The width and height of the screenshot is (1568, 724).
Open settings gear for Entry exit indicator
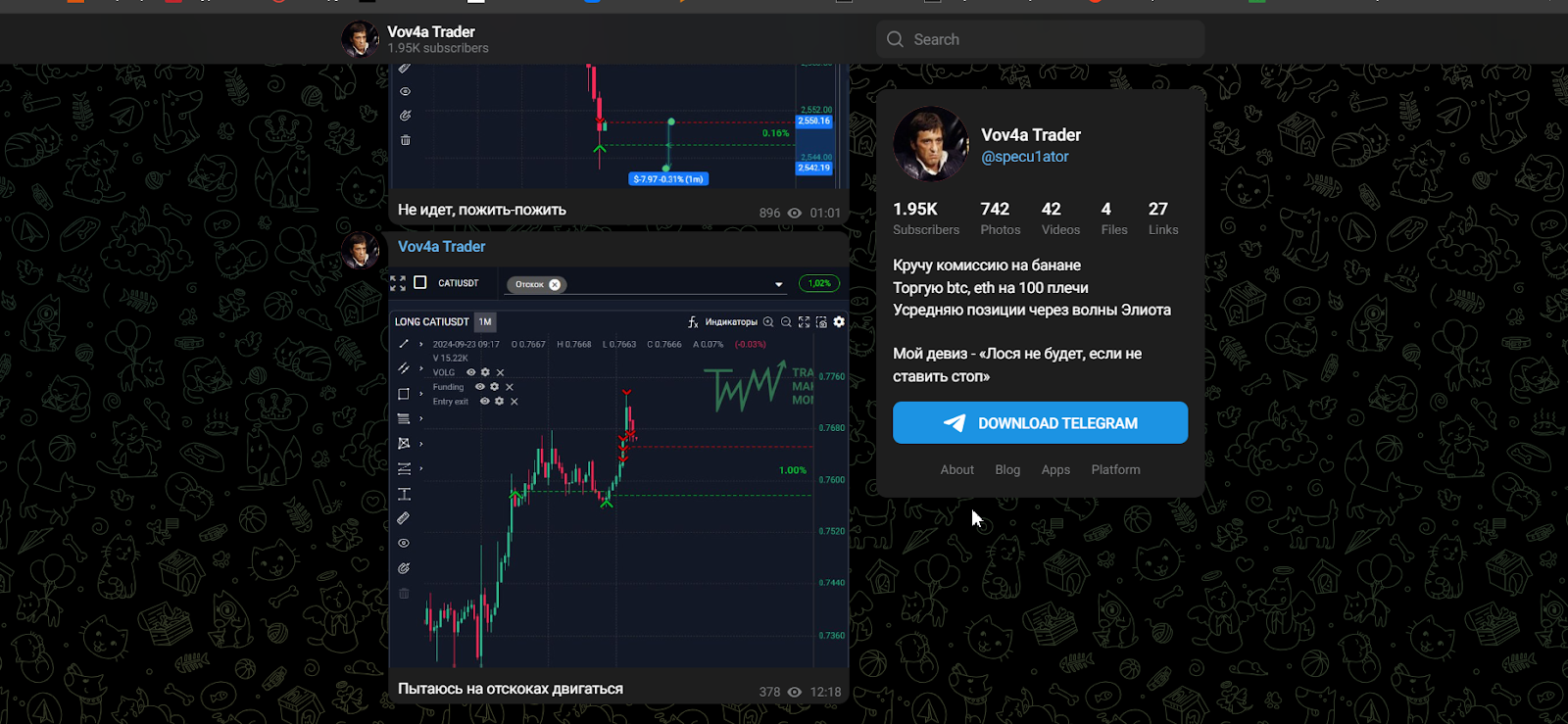click(499, 402)
